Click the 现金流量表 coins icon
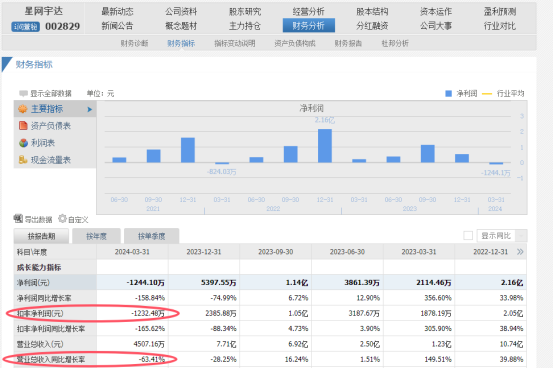Viewport: 554px width, 369px height. click(23, 160)
